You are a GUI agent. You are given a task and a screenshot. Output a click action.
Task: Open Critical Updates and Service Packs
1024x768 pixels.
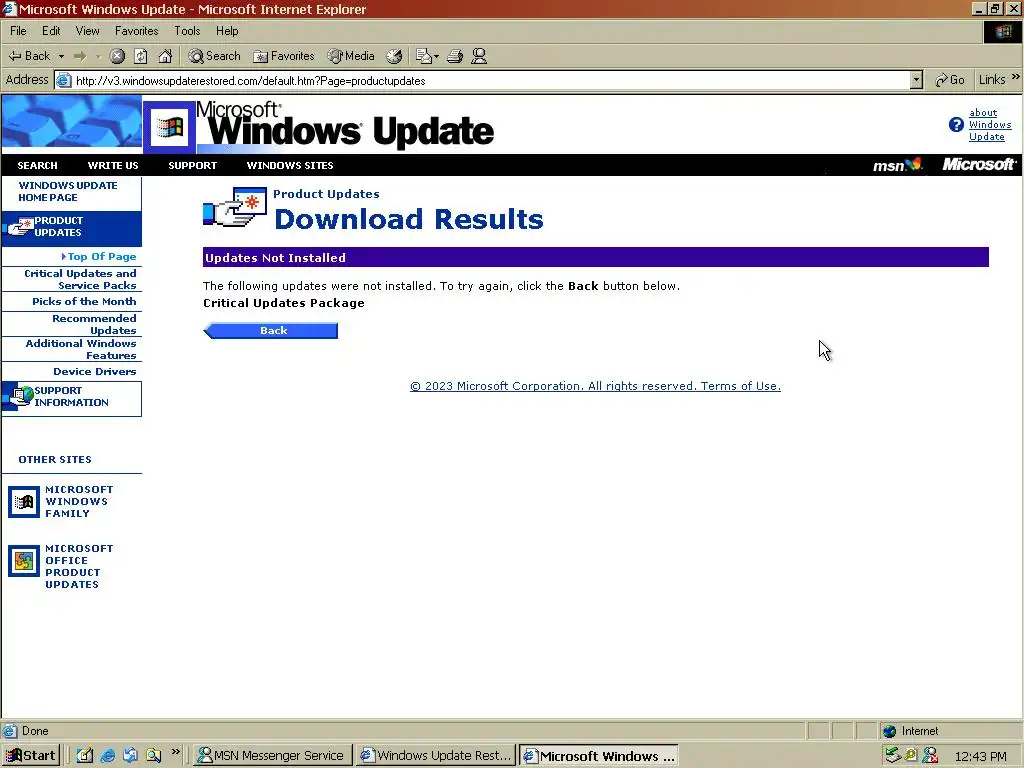pyautogui.click(x=80, y=280)
